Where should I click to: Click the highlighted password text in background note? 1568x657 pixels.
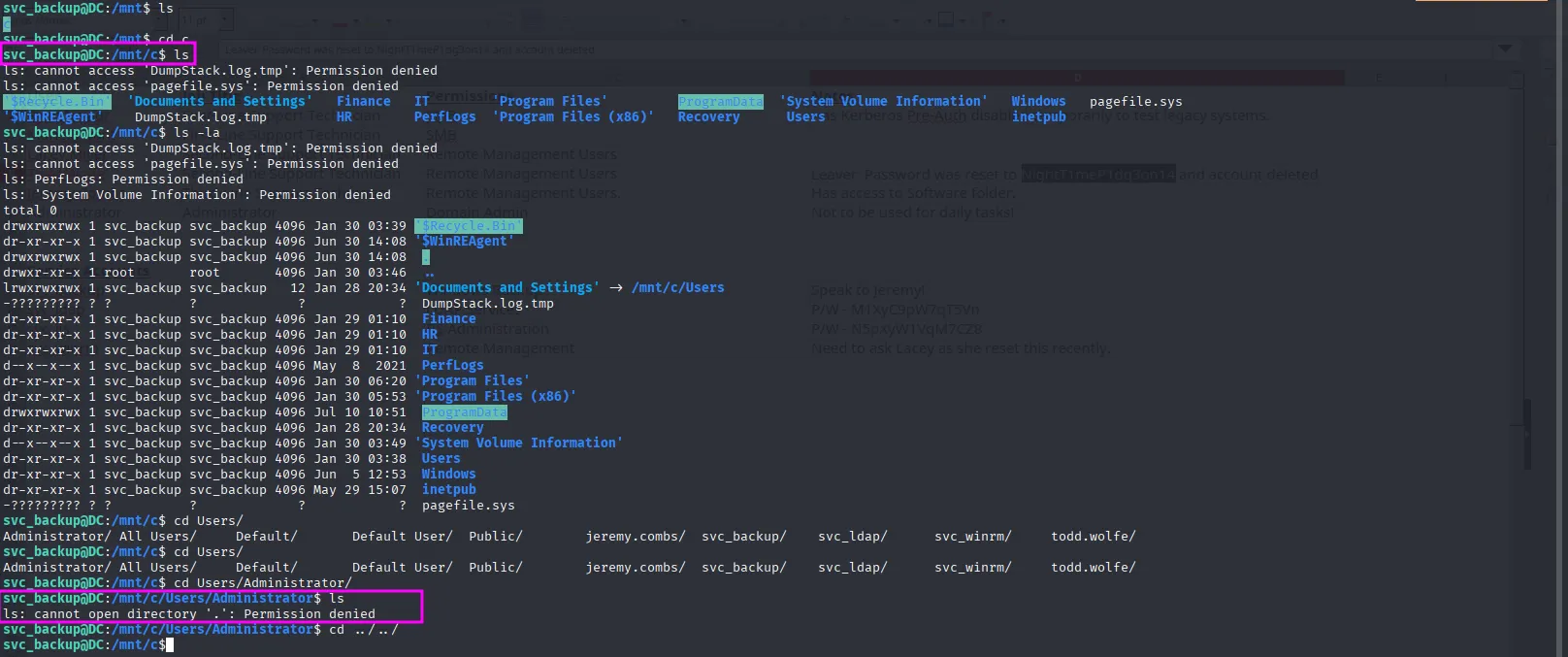click(1098, 175)
